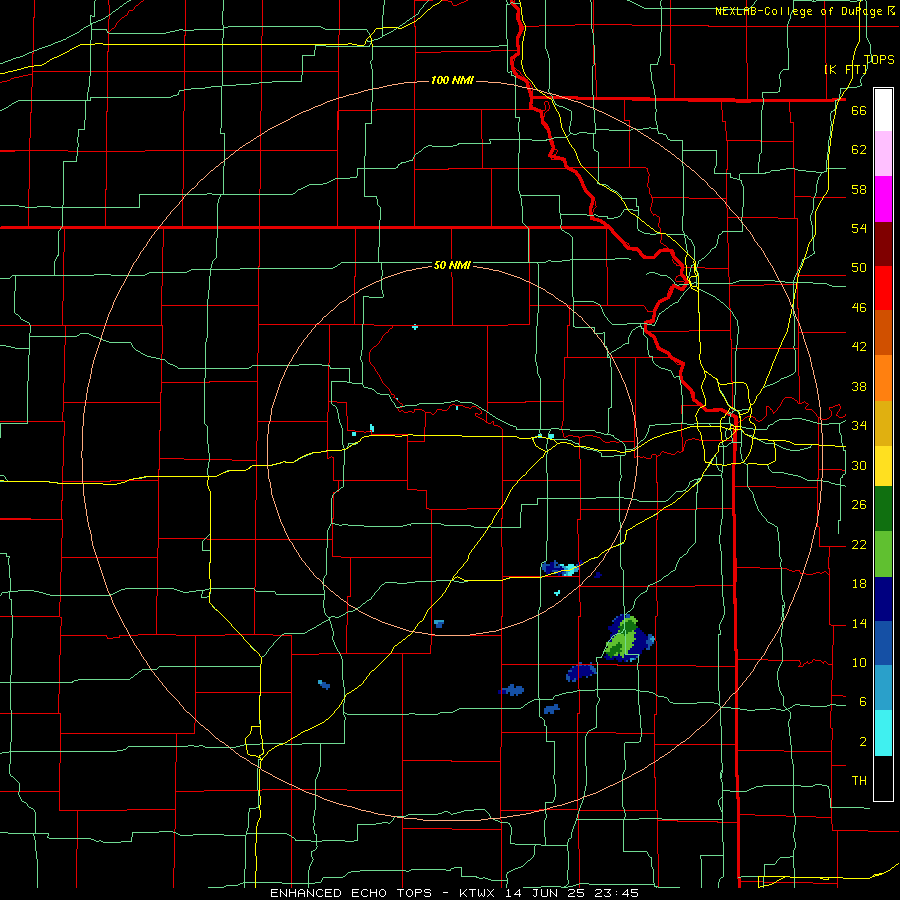
Task: Click the "50 NMI" range ring label
Action: tap(452, 265)
